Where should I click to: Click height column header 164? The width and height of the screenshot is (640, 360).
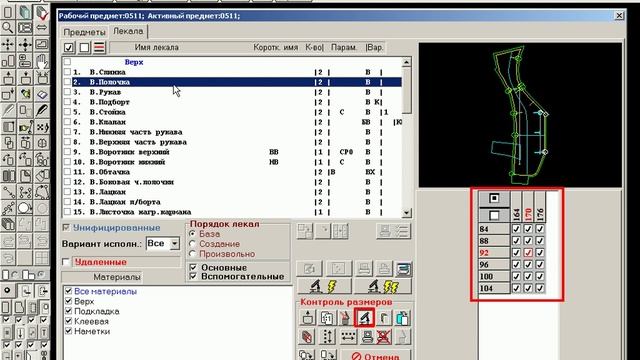(x=516, y=207)
